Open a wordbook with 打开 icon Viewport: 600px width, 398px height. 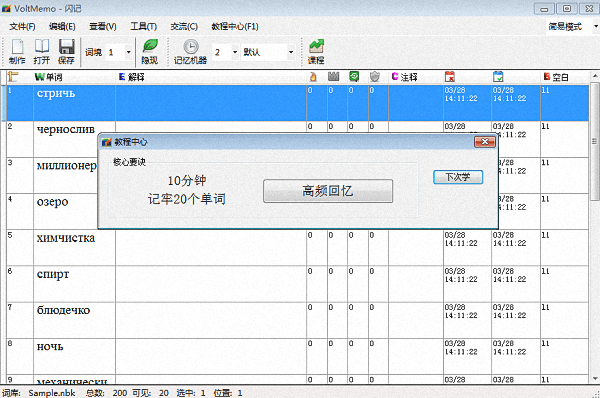pyautogui.click(x=42, y=52)
